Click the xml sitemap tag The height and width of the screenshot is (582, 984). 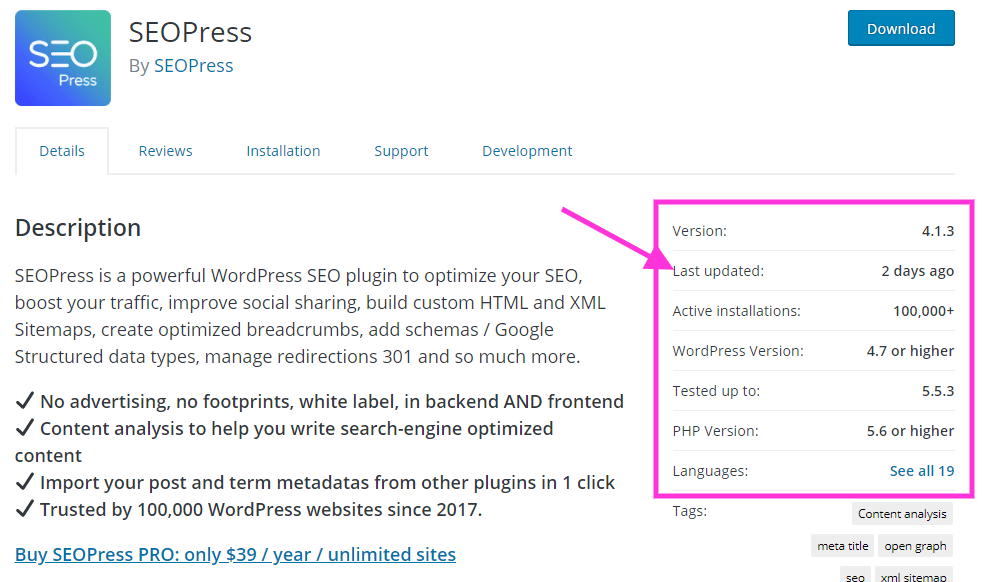(913, 576)
